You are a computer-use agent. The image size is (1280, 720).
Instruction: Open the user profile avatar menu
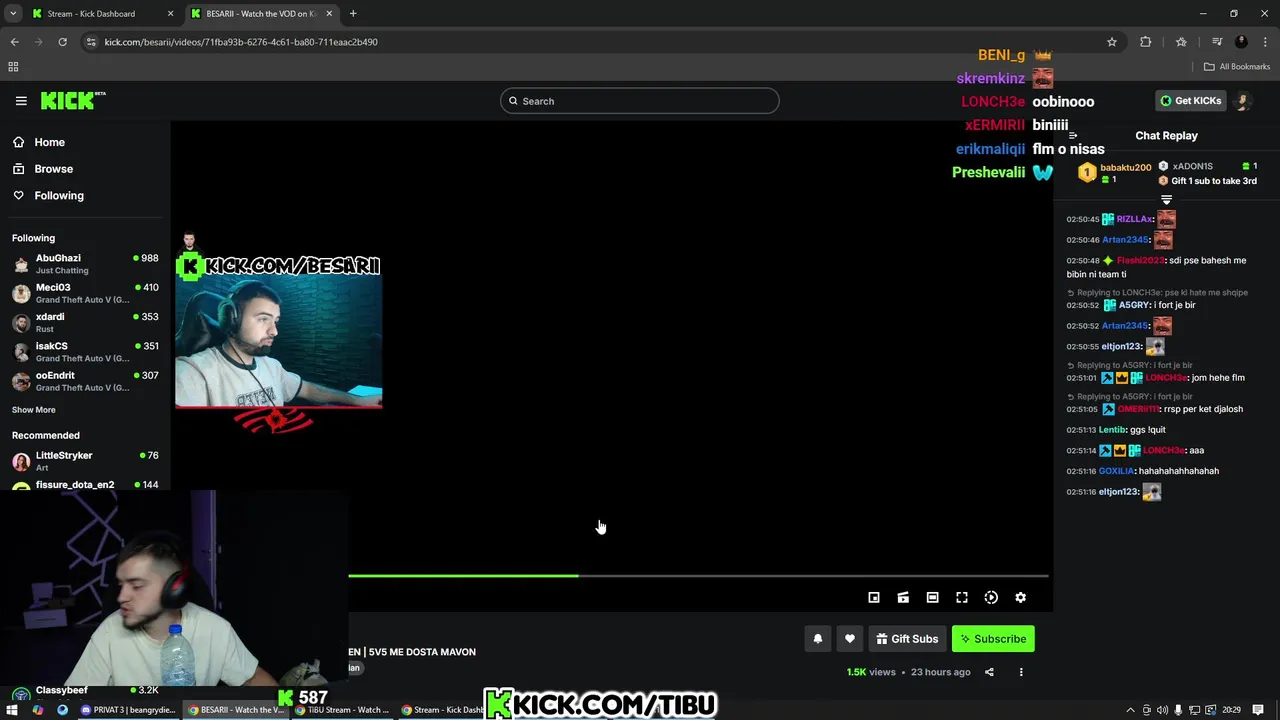1244,101
